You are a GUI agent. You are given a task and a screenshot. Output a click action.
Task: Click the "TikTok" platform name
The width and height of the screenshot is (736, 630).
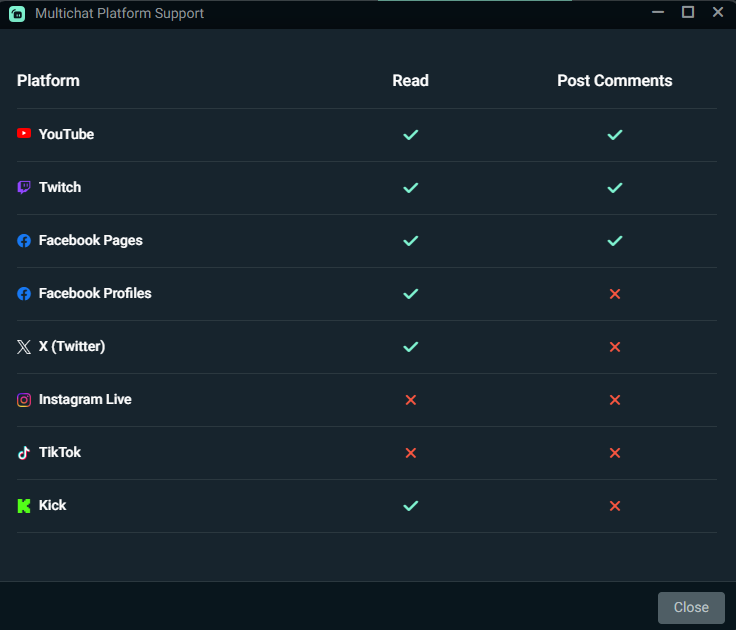(x=60, y=453)
